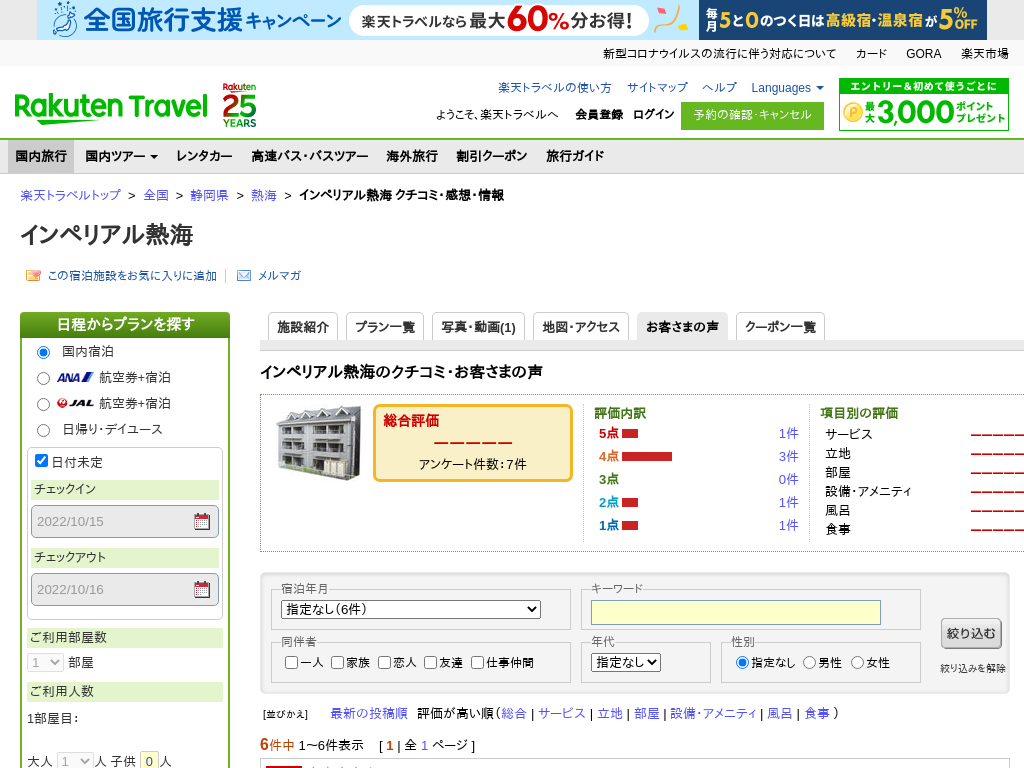Viewport: 1024px width, 768px height.
Task: Select the お客さまの声 tab
Action: [x=682, y=327]
